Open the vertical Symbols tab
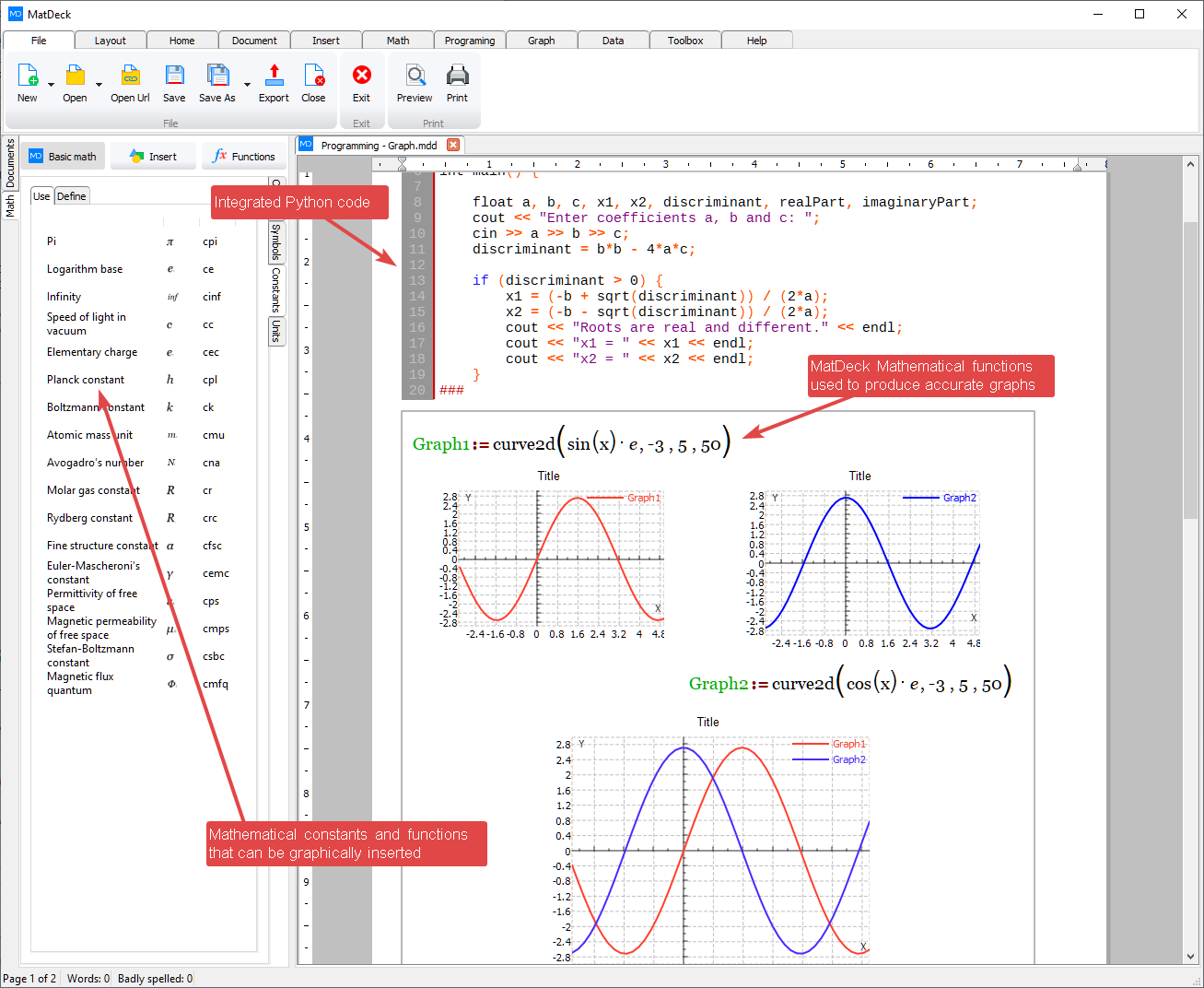The width and height of the screenshot is (1204, 988). coord(275,241)
